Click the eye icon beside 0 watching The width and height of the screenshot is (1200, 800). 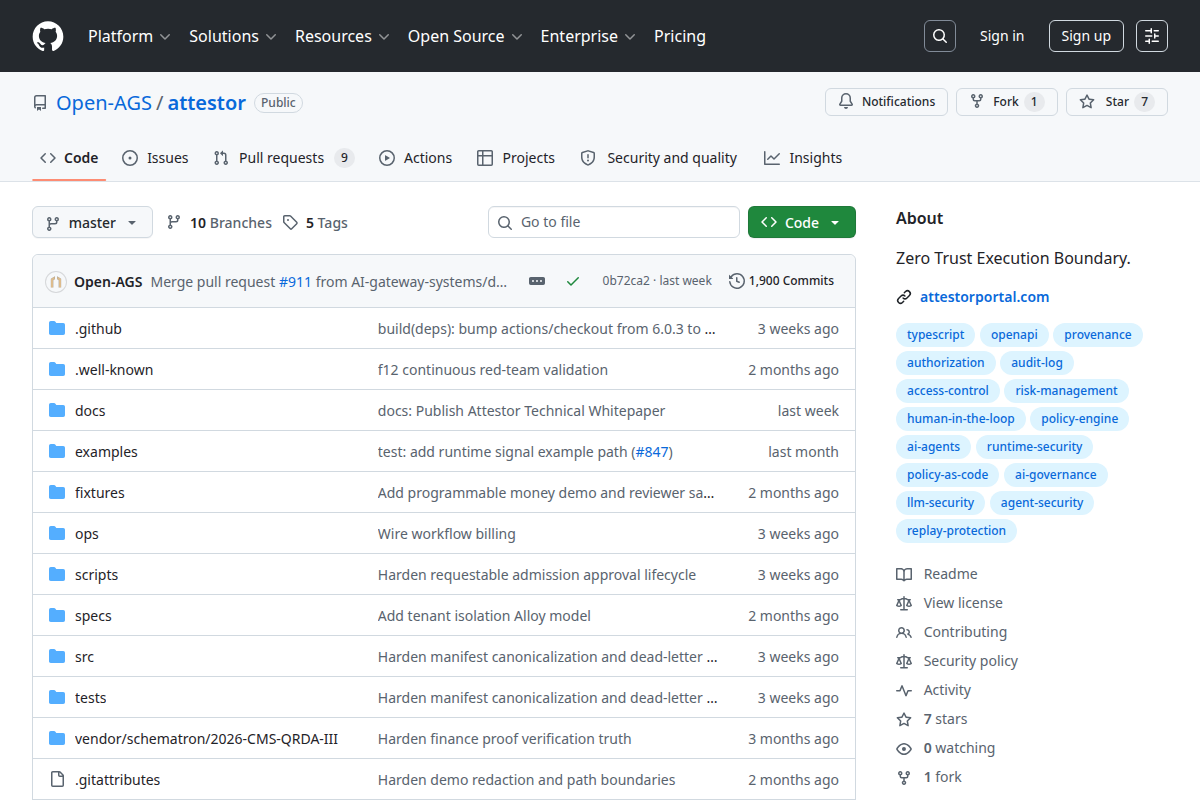pyautogui.click(x=904, y=748)
